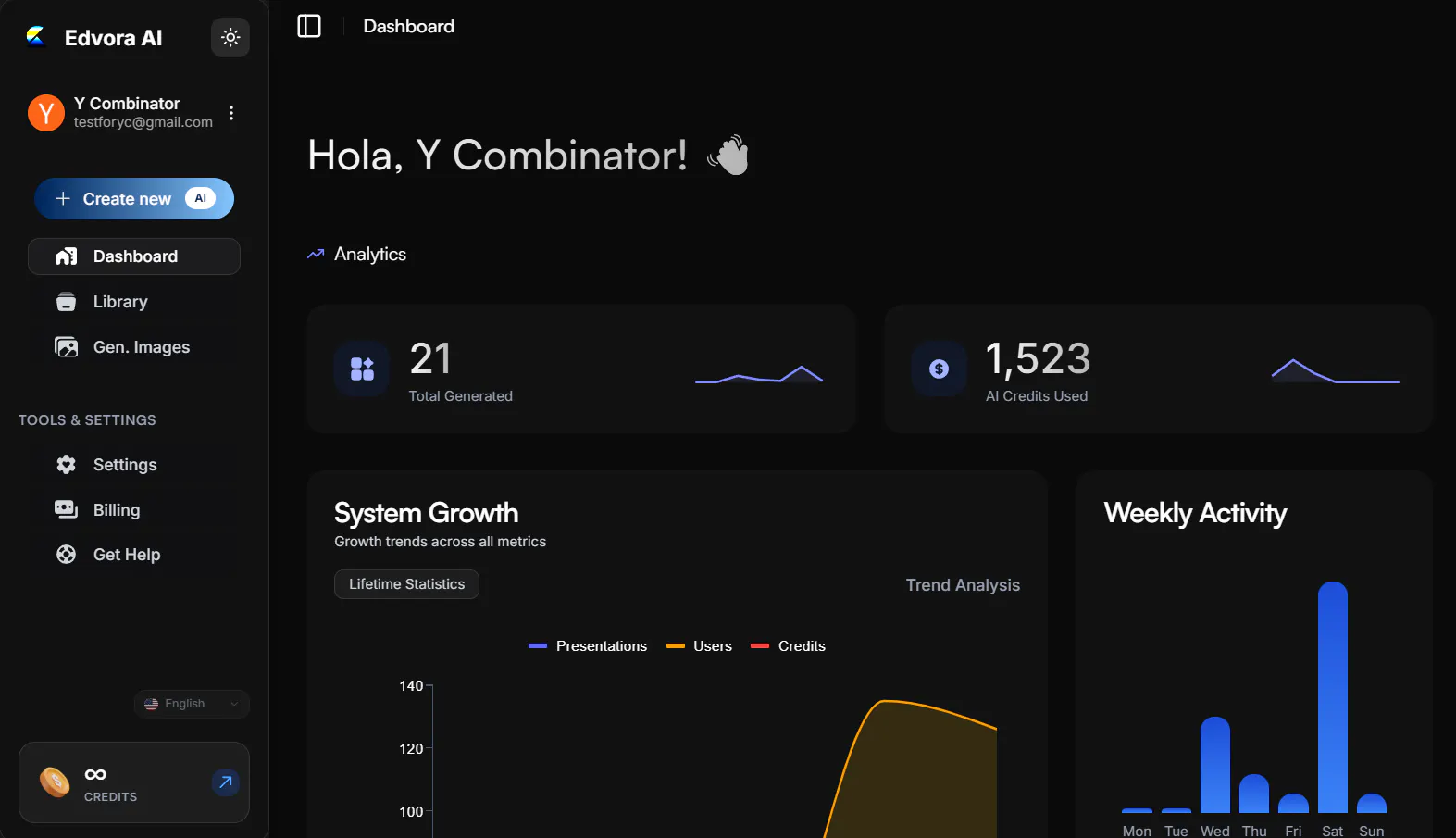Click the Friday bar in Weekly Activity
The width and height of the screenshot is (1456, 838).
tap(1293, 804)
